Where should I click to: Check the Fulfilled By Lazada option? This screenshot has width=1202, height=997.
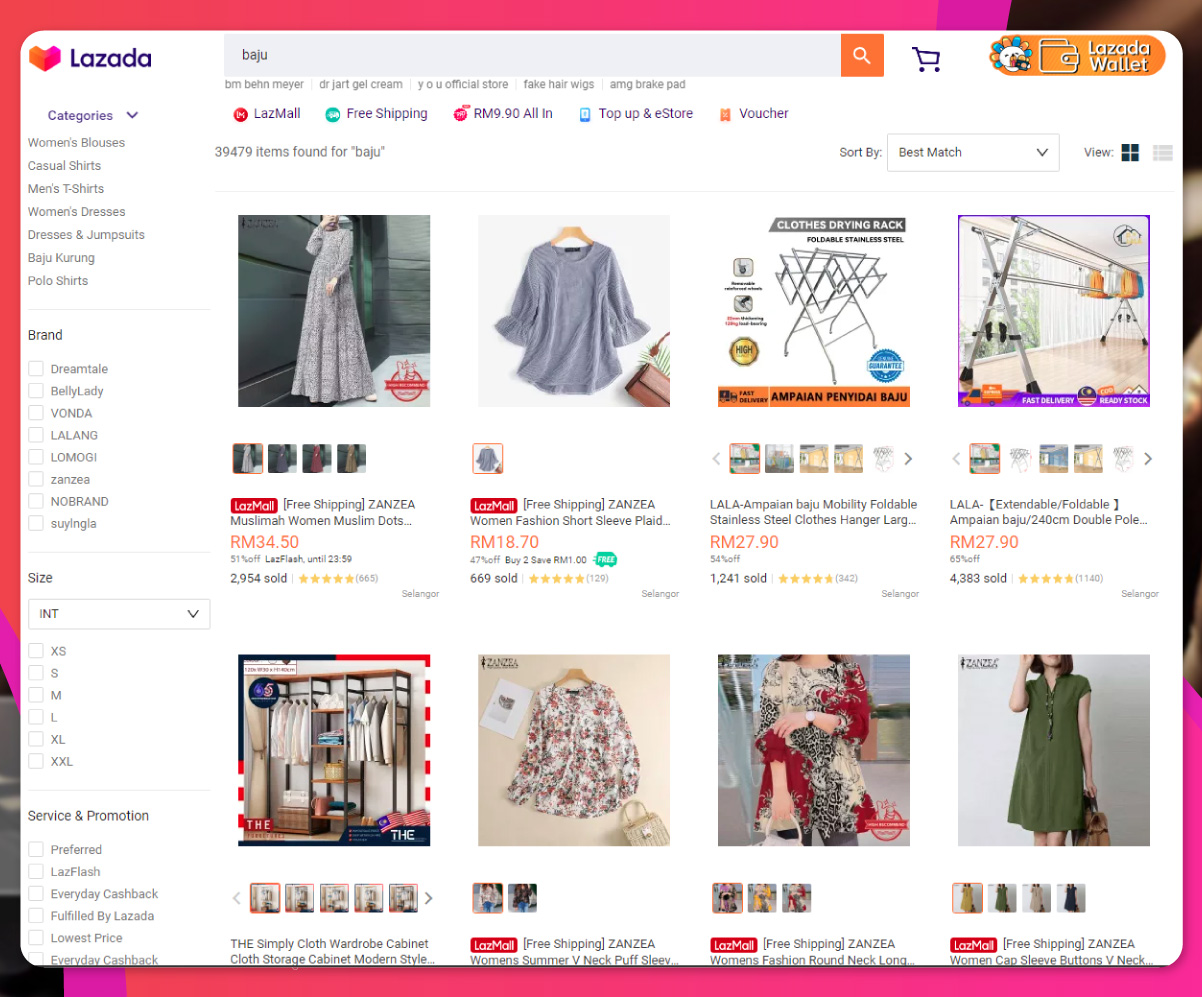35,915
